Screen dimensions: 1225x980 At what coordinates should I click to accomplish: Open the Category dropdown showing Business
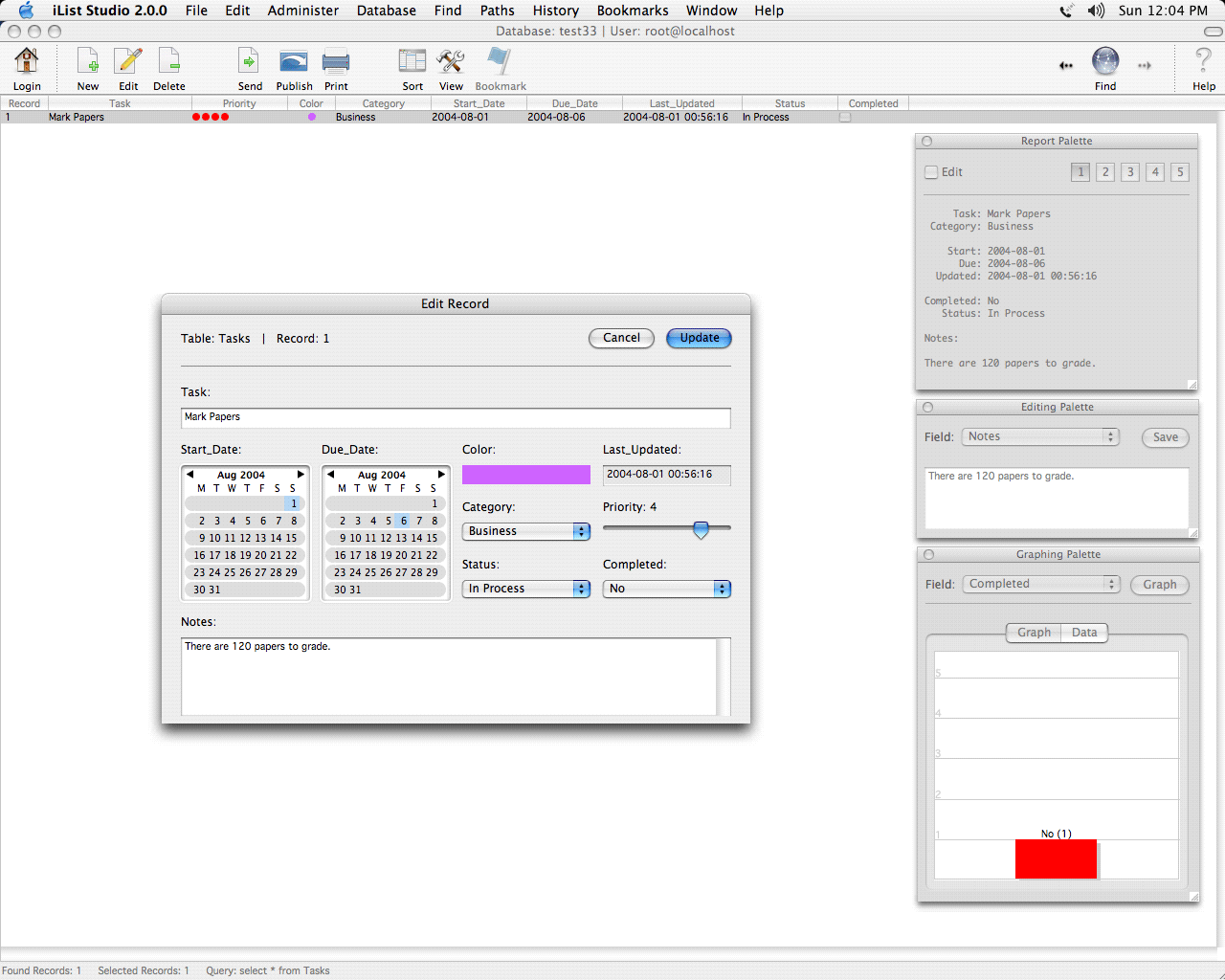point(525,531)
